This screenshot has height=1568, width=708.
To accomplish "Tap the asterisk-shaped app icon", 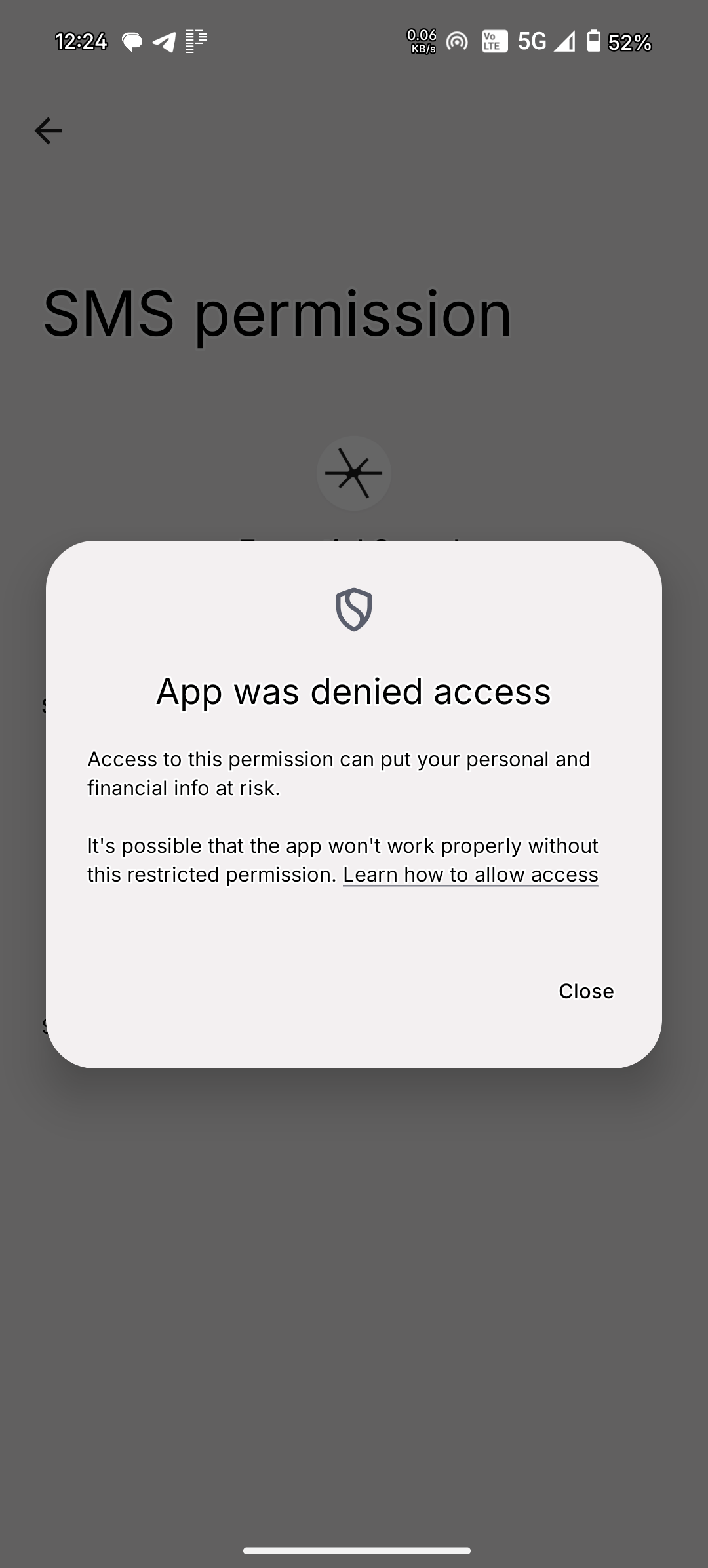I will [354, 473].
